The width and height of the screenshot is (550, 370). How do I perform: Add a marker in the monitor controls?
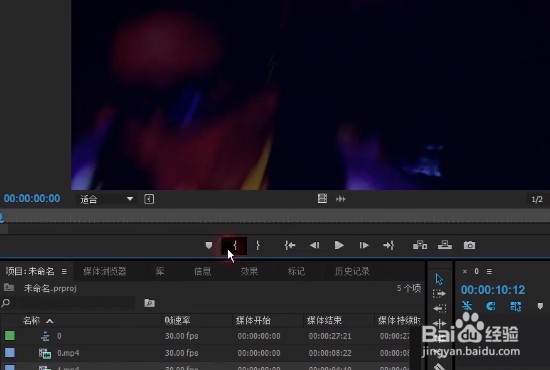[x=209, y=245]
